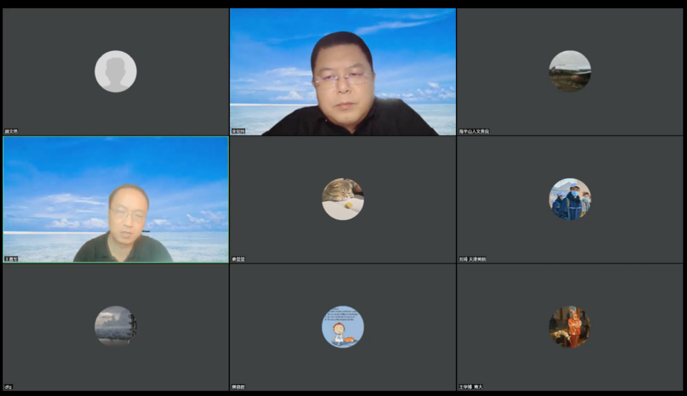Select the default gray silhouette avatar
Viewport: 687px width, 396px height.
tap(116, 71)
